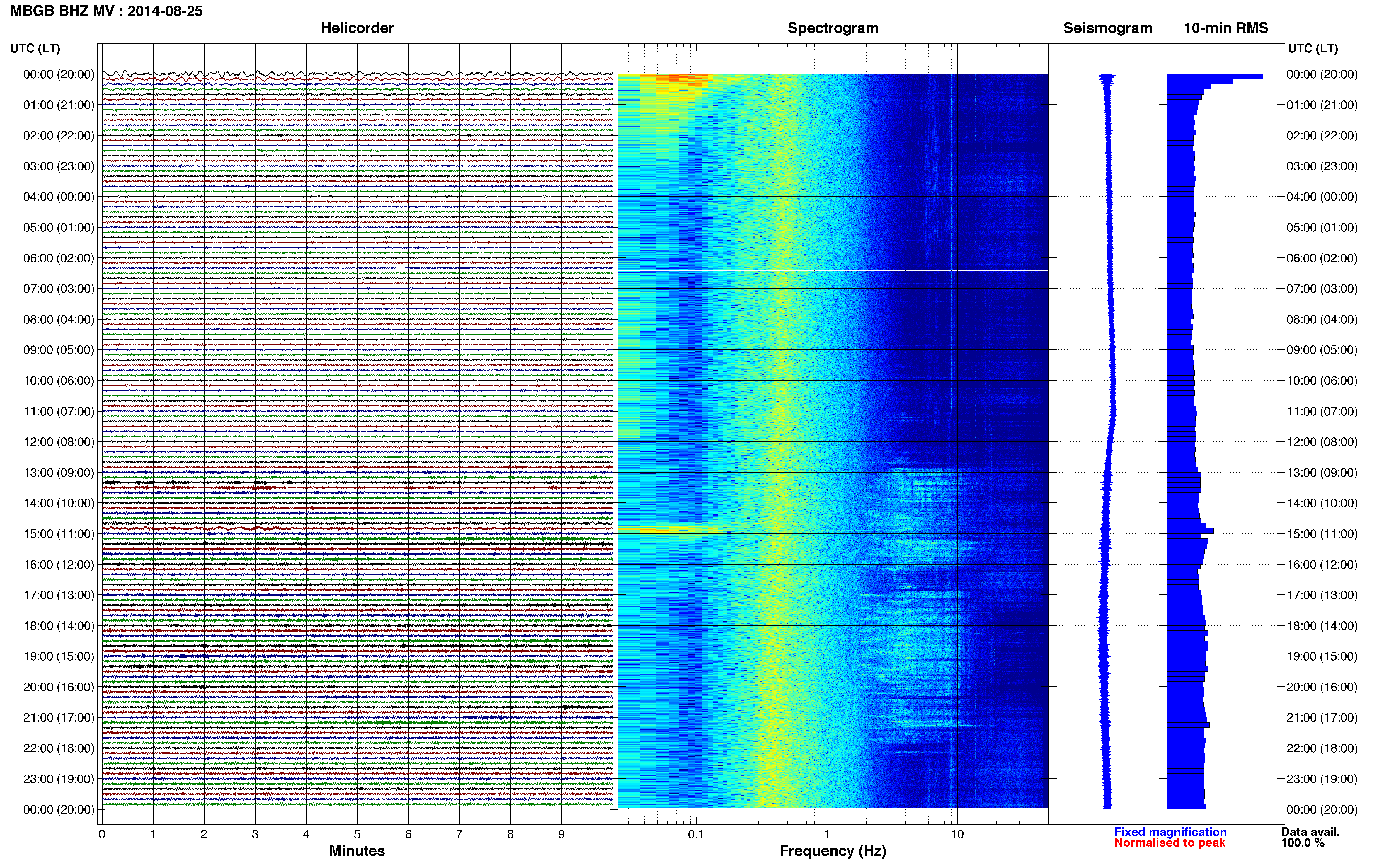Click 19:00 (15:00) label right of the RMS panel
This screenshot has width=1389, height=868.
click(x=1322, y=656)
